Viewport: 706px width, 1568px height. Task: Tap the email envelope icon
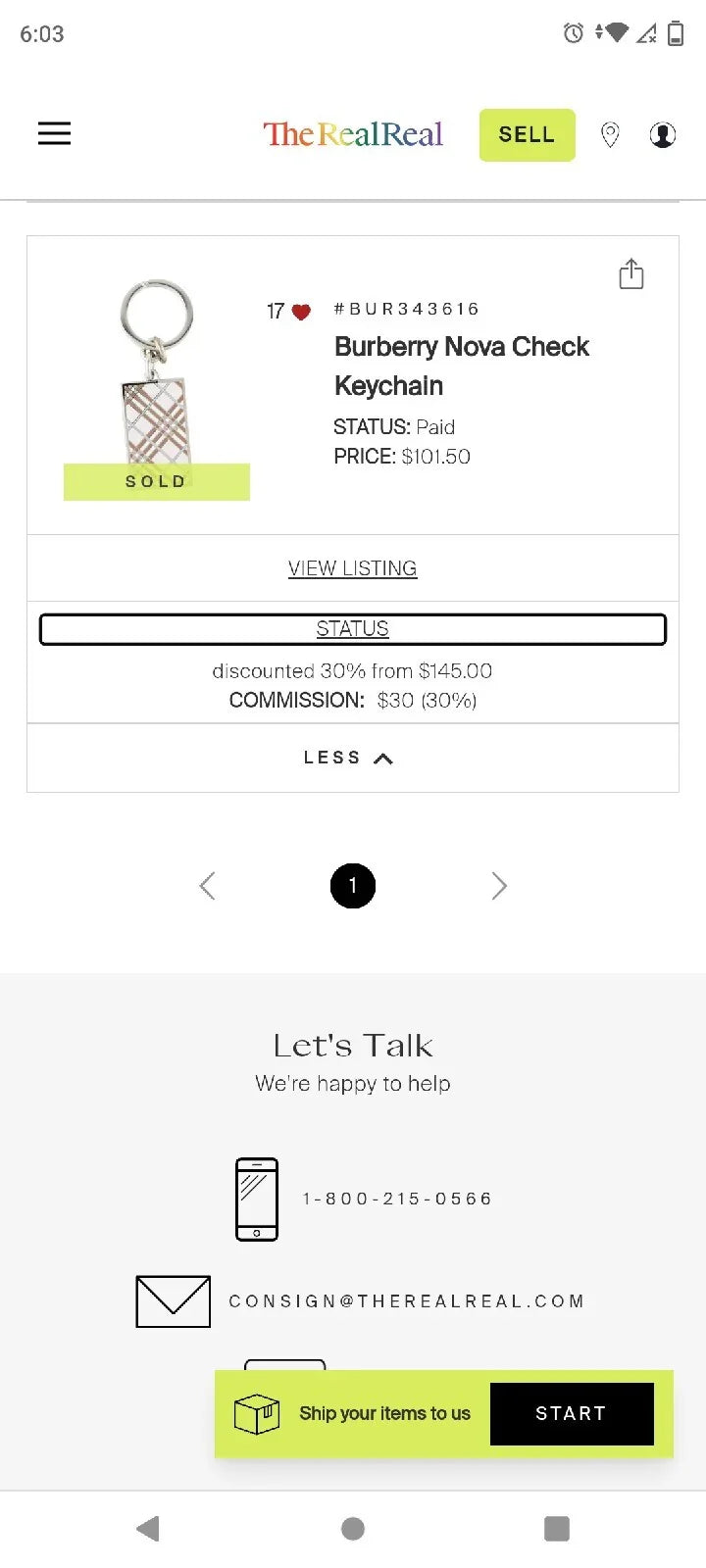coord(174,1301)
